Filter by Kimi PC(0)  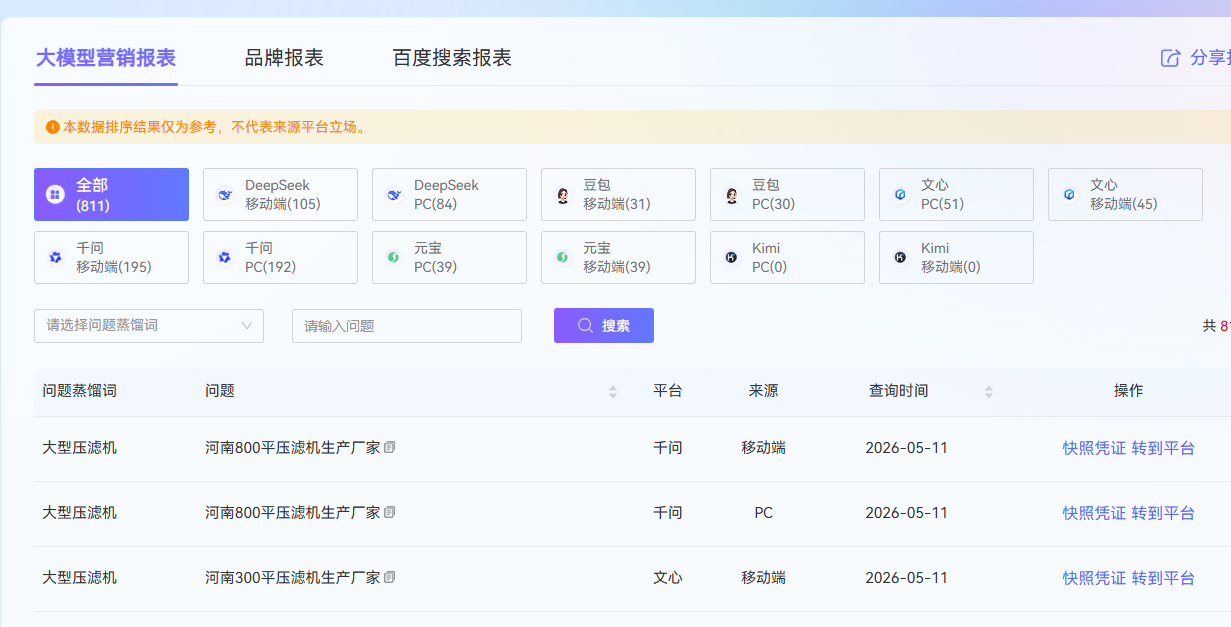[x=787, y=257]
